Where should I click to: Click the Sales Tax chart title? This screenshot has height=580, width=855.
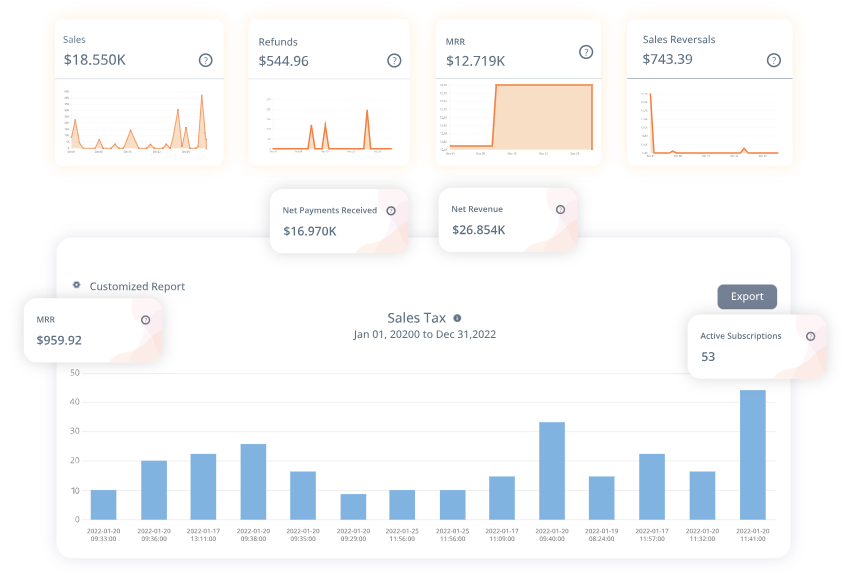click(x=417, y=318)
